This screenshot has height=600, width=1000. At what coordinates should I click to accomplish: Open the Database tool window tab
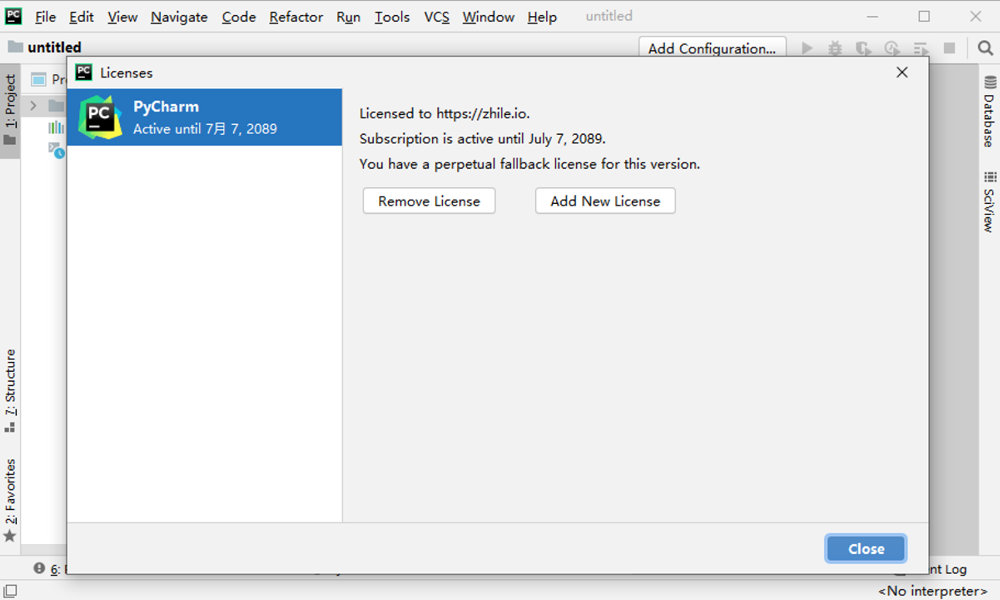click(989, 112)
